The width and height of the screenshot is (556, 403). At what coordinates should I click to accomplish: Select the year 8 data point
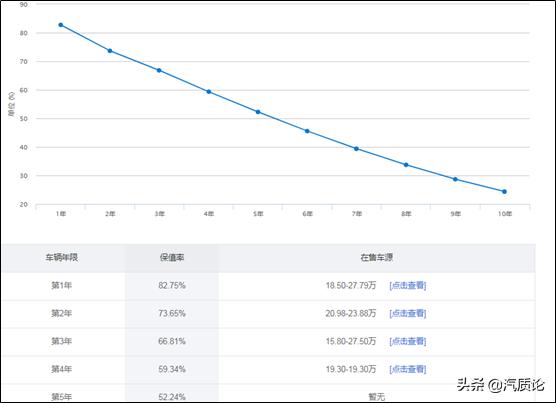point(406,164)
